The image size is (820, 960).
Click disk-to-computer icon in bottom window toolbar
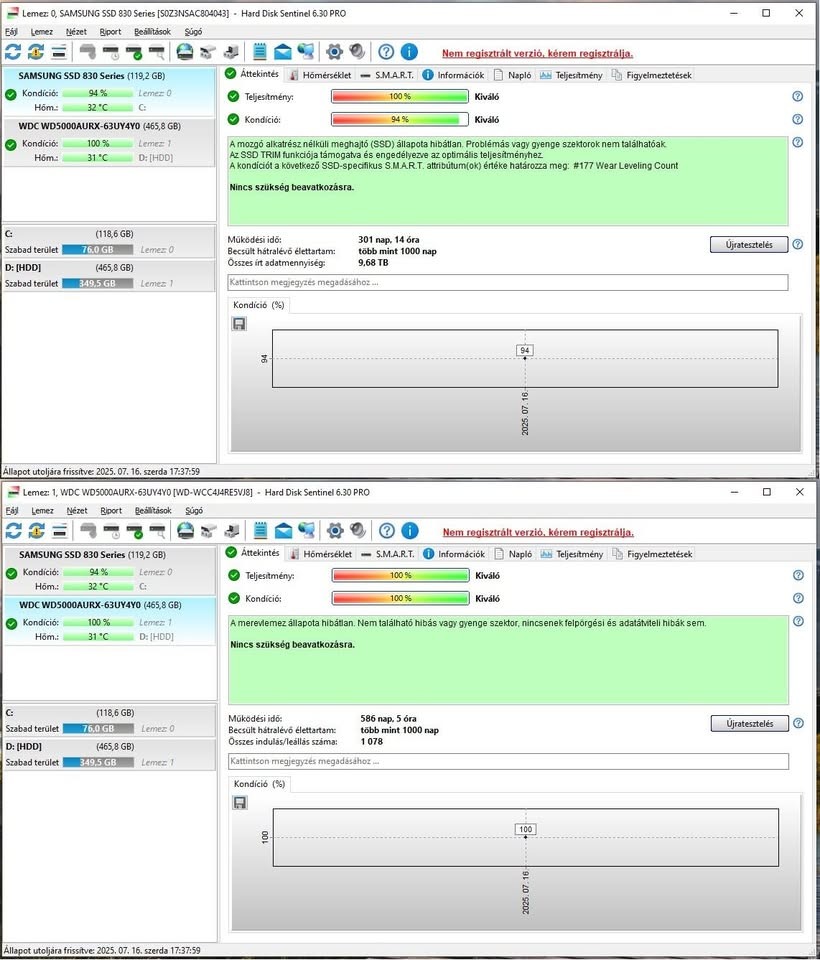231,531
